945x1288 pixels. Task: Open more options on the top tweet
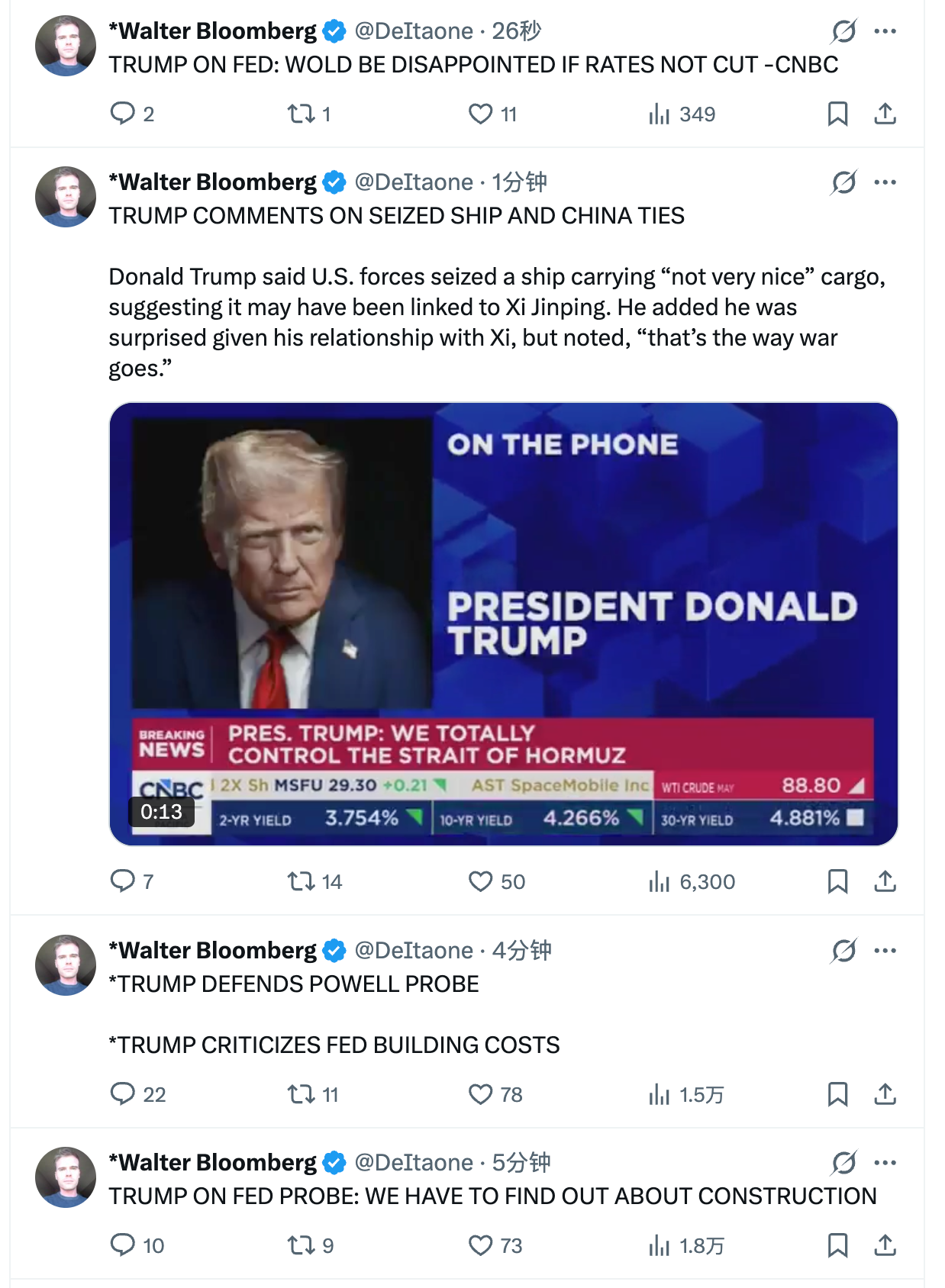point(885,31)
